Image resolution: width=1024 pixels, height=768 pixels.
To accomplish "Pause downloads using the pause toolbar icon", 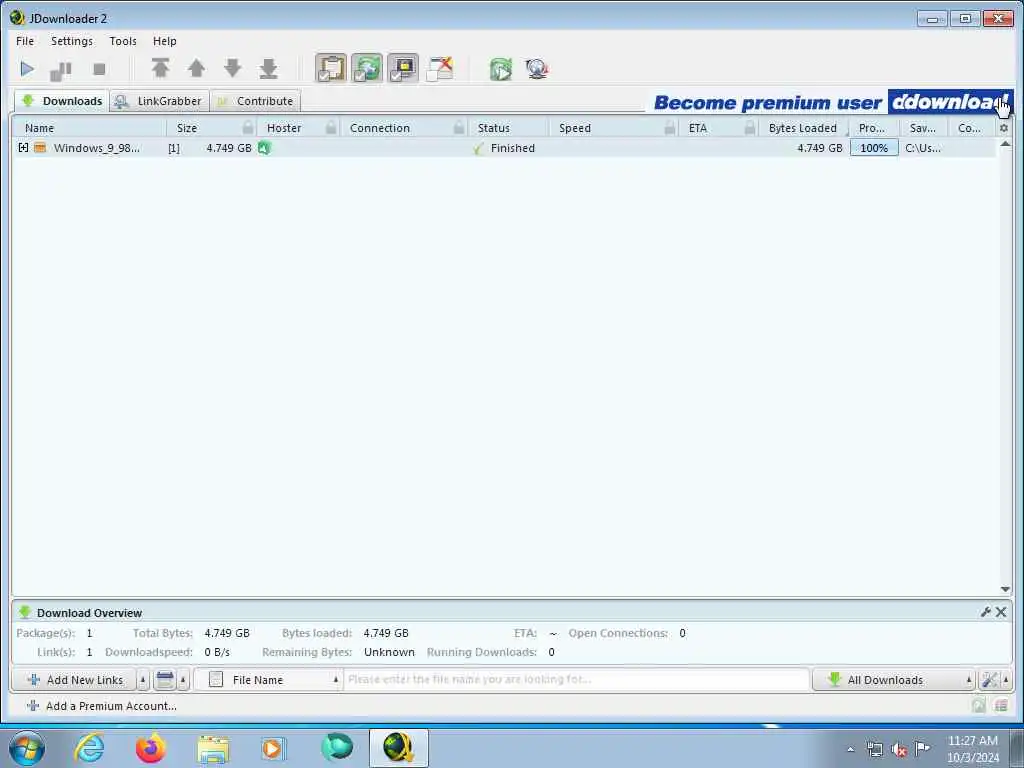I will (x=61, y=69).
